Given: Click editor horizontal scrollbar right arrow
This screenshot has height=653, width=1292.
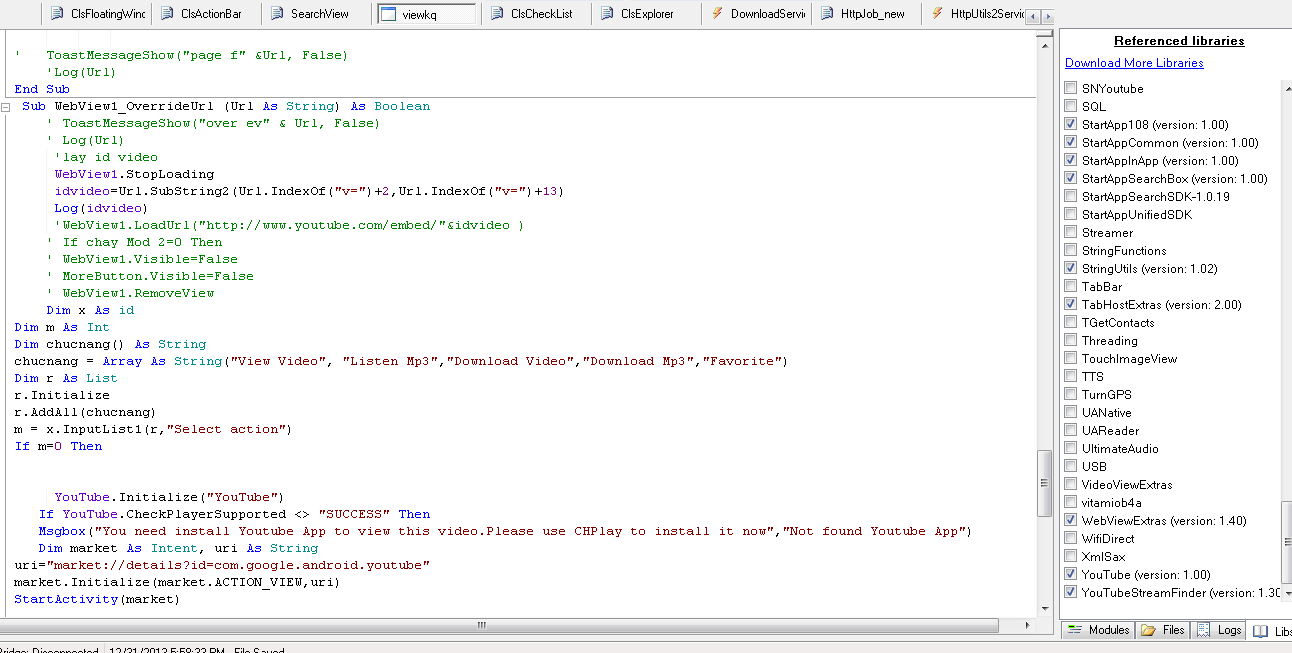Looking at the screenshot, I should click(1025, 626).
